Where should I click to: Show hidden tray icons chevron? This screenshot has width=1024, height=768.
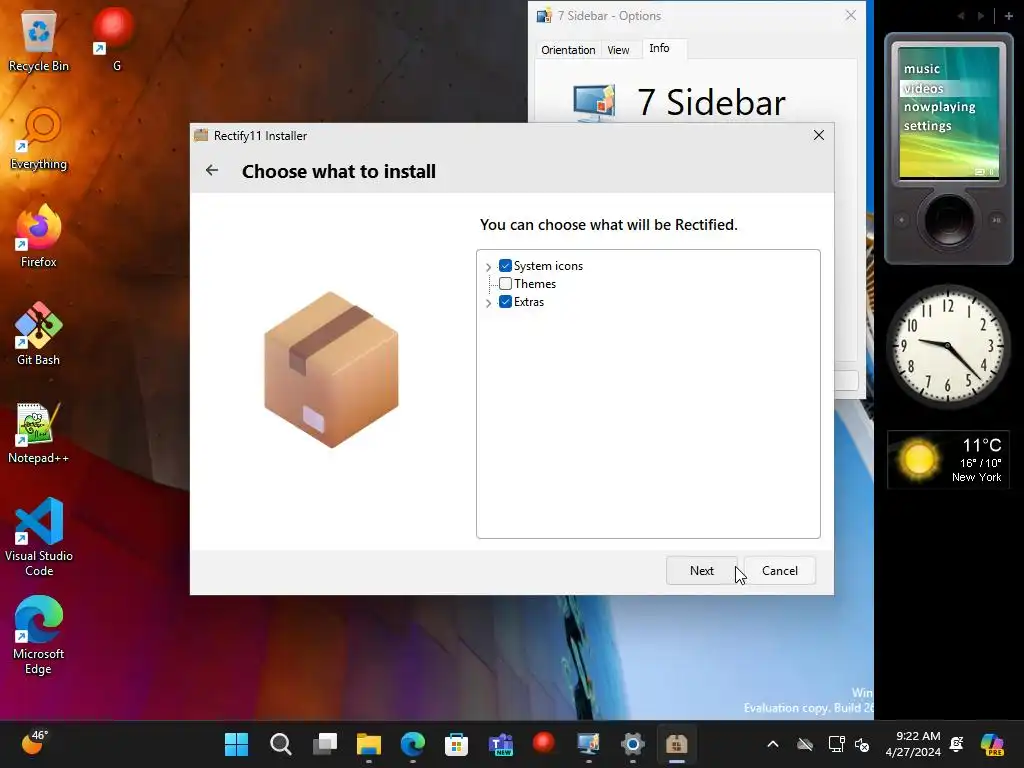point(773,744)
